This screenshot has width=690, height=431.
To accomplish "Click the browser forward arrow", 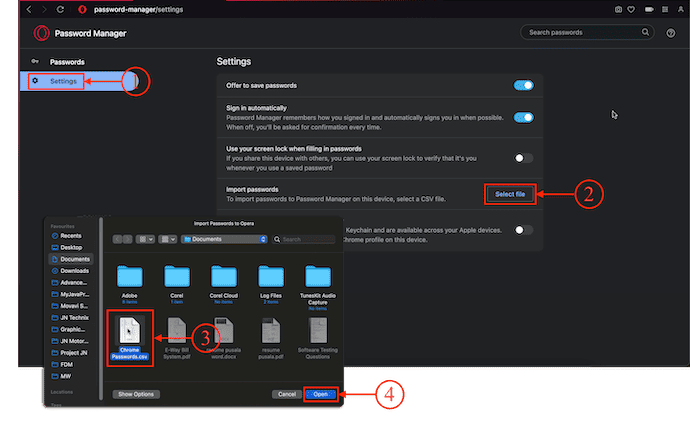I will coord(44,9).
